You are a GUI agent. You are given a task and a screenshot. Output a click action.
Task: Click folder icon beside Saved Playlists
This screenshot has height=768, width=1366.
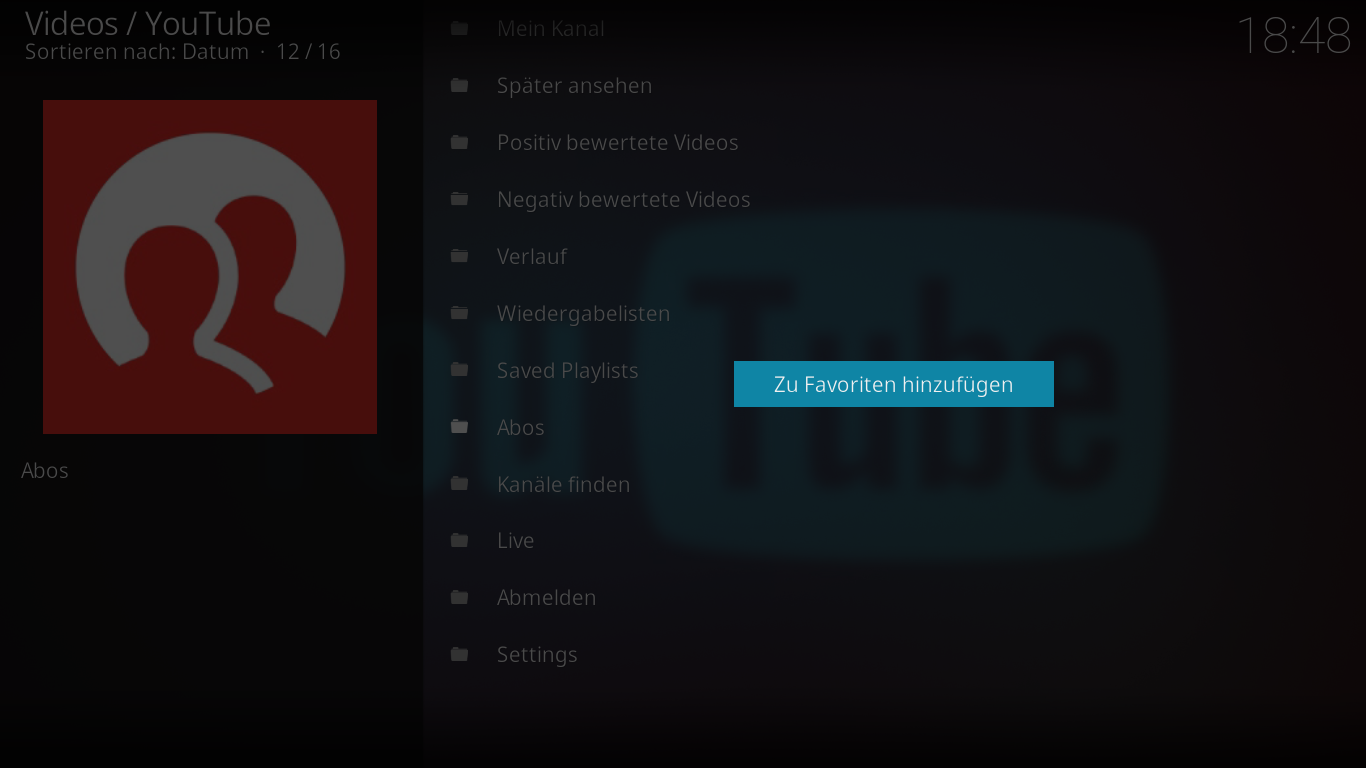point(460,370)
